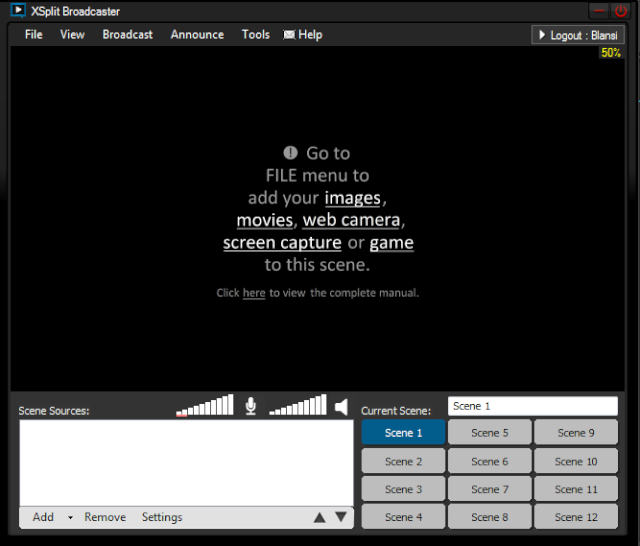
Task: Select Scene 1
Action: coord(403,432)
